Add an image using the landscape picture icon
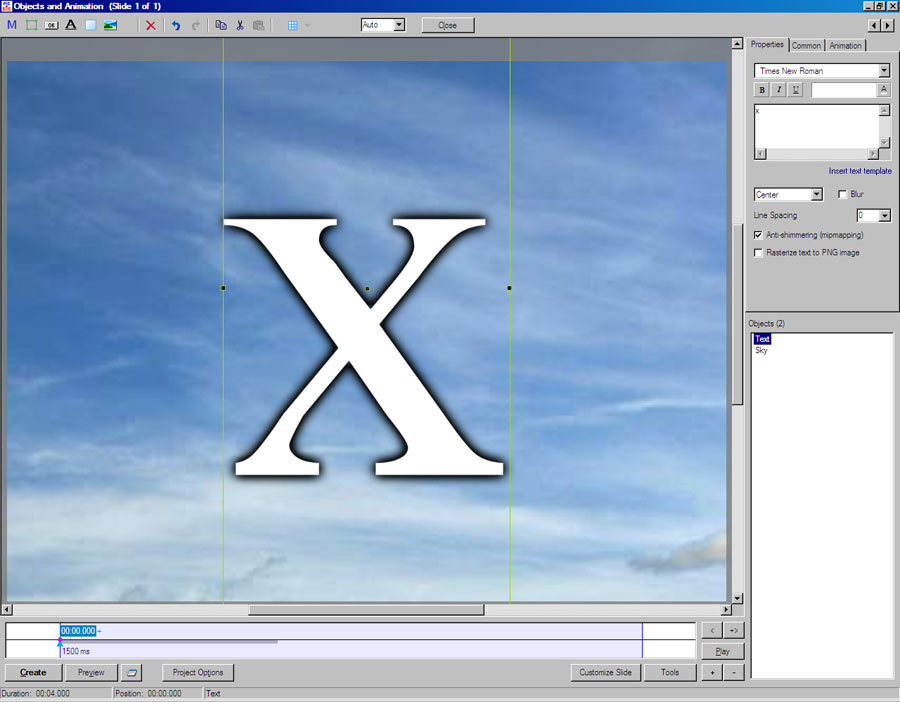Viewport: 900px width, 702px height. click(110, 25)
